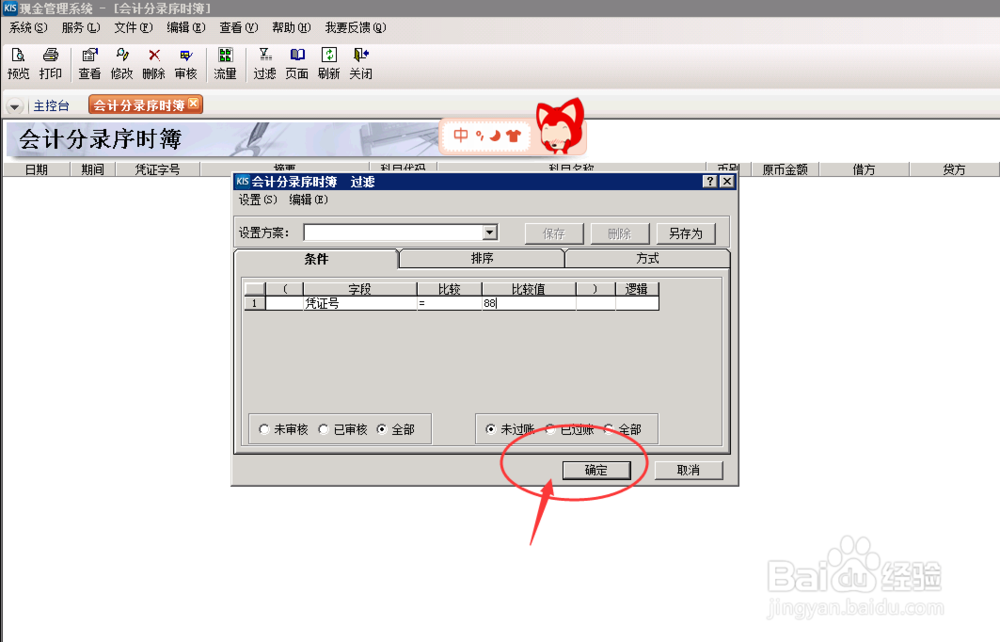The height and width of the screenshot is (642, 1000).
Task: Click the 审核 (audit) toolbar icon
Action: click(x=185, y=64)
